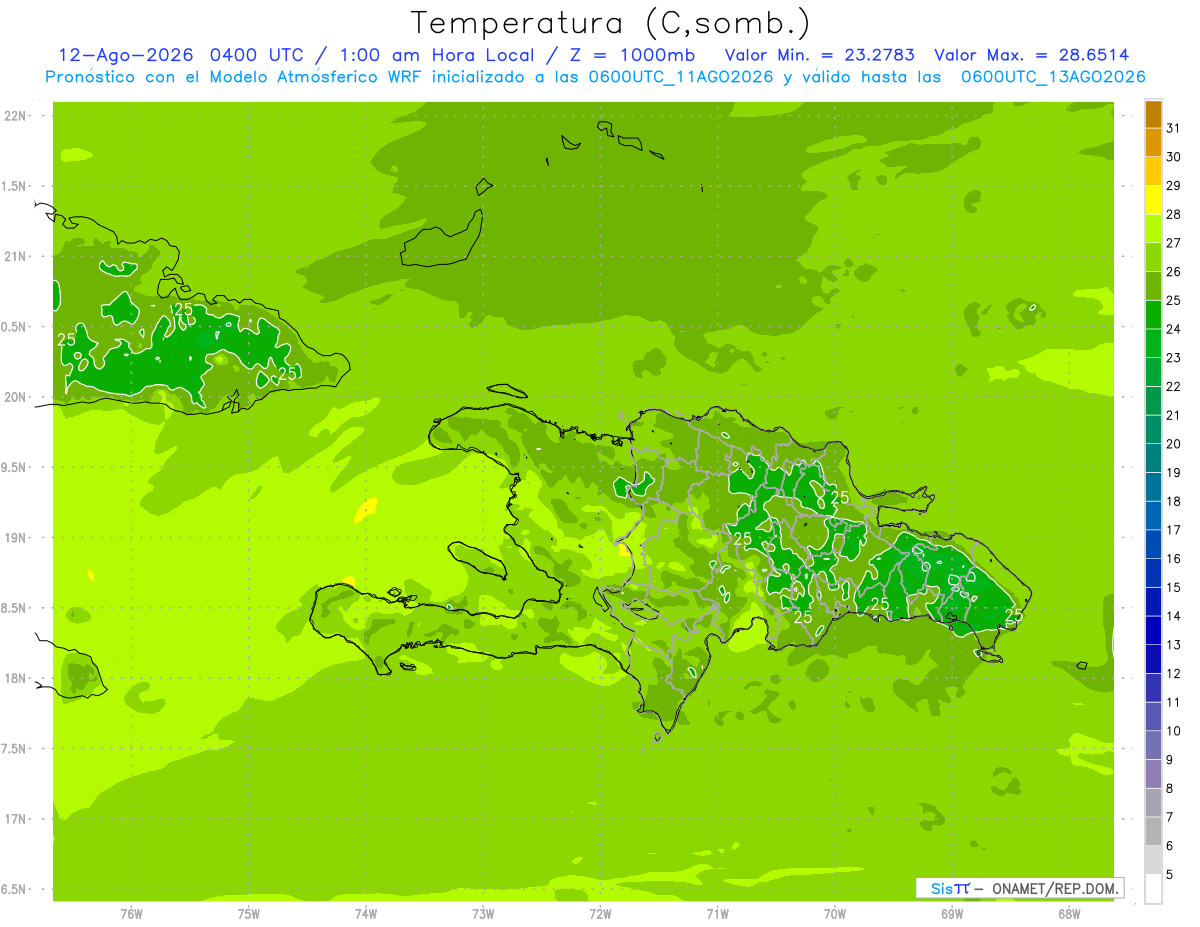Screen dimensions: 1200x927
Task: Select the 72W longitude label
Action: coord(600,914)
